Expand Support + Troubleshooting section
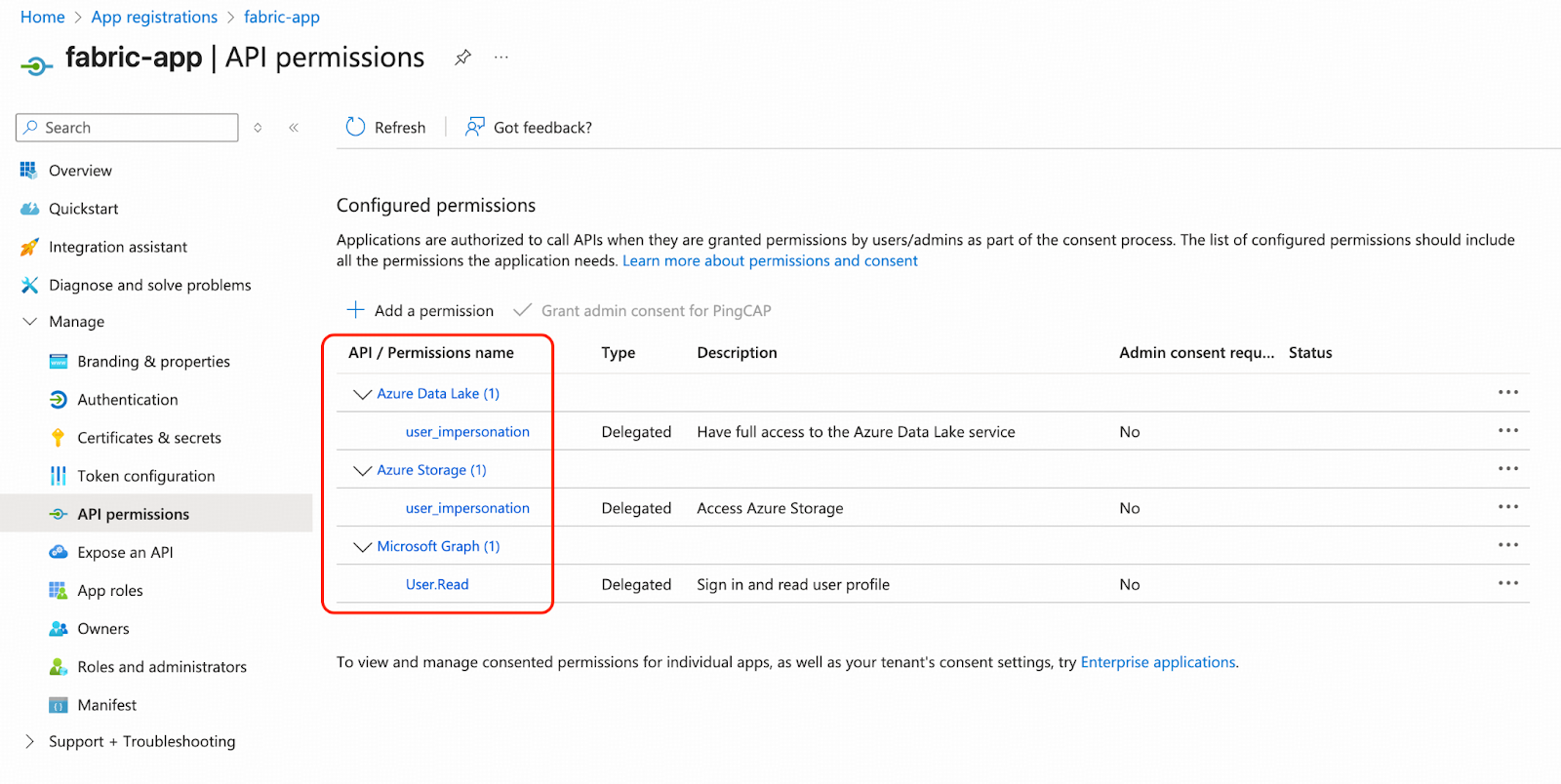1561x784 pixels. (29, 741)
